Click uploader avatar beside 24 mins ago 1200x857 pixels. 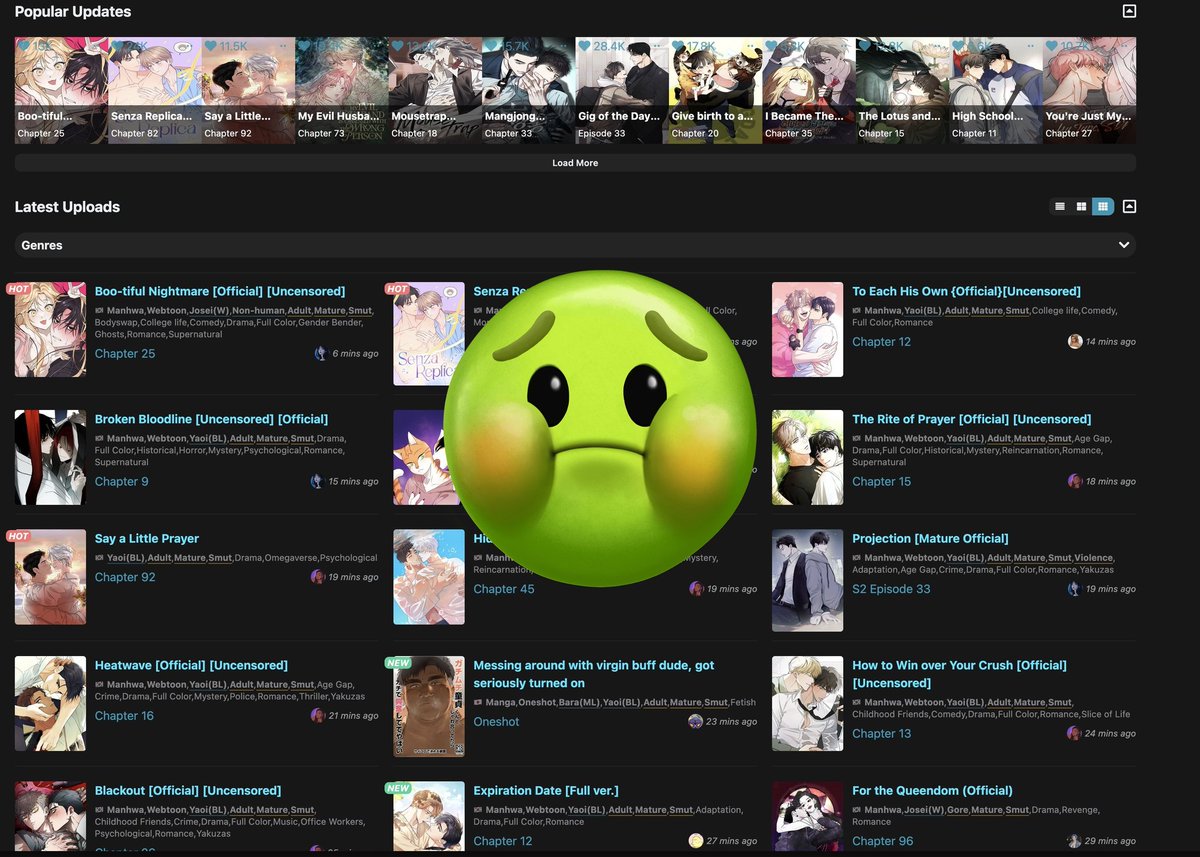1073,733
